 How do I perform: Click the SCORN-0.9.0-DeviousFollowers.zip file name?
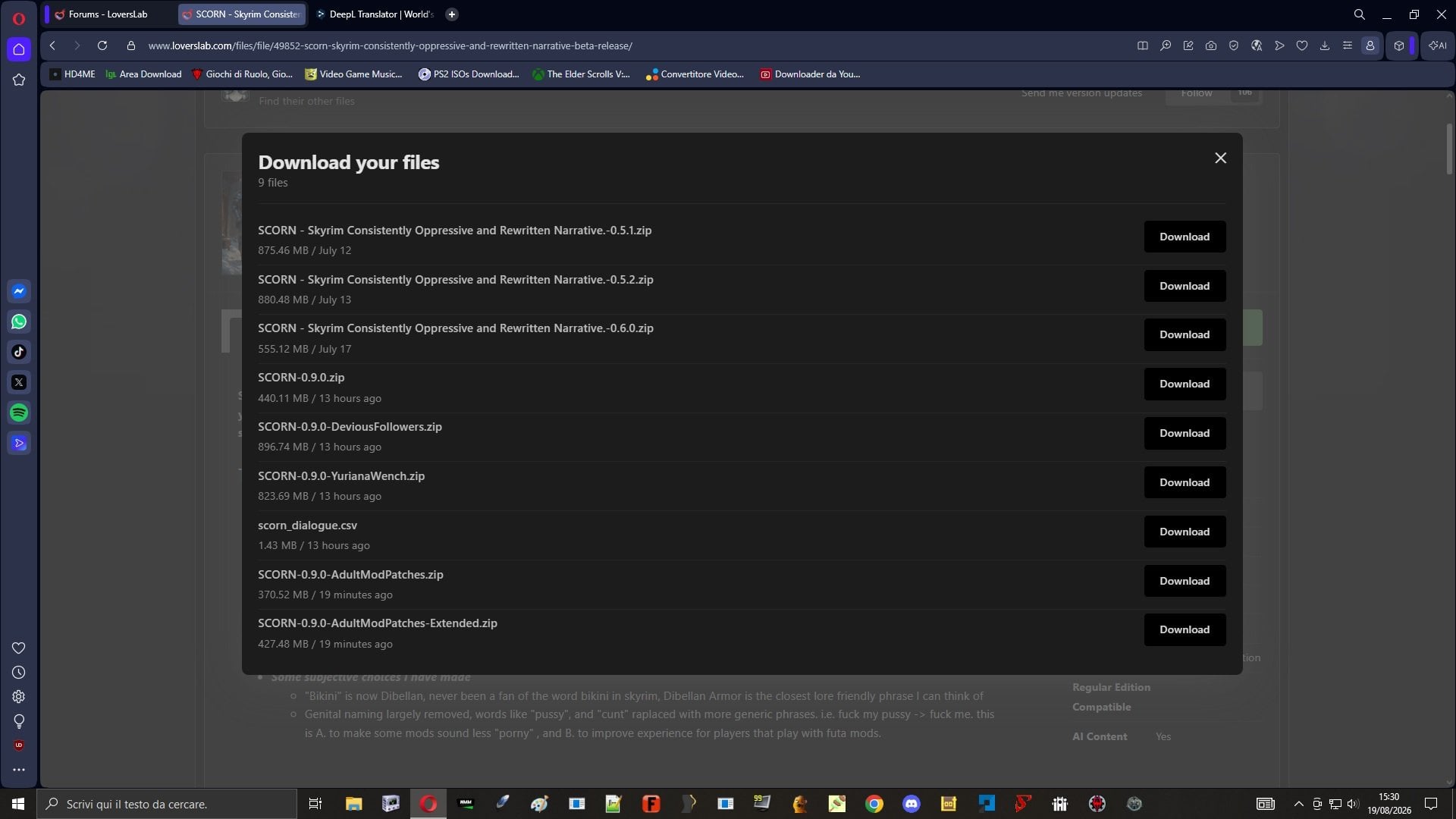[350, 427]
